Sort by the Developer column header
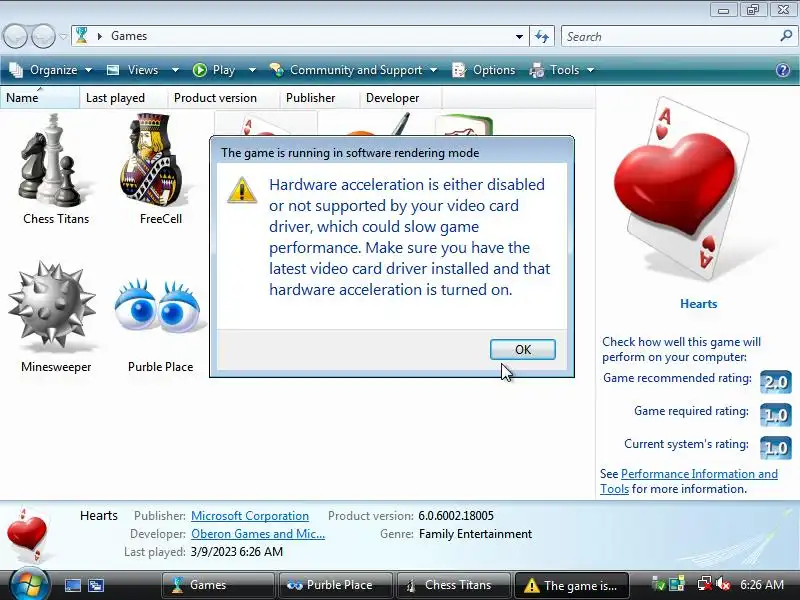Image resolution: width=800 pixels, height=600 pixels. (x=401, y=98)
